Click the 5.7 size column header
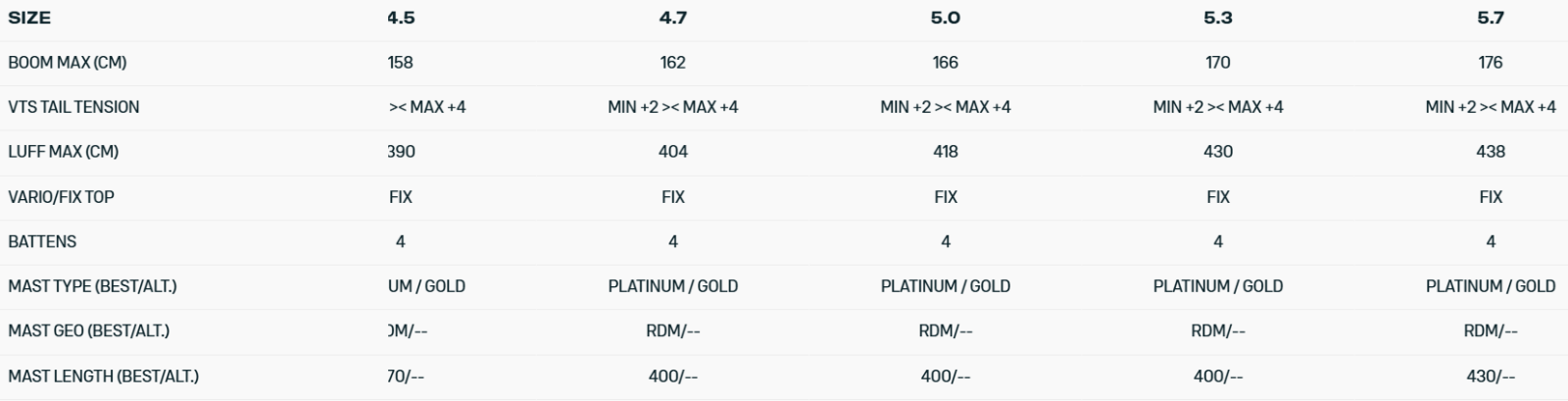Viewport: 1568px width, 401px height. click(1490, 18)
